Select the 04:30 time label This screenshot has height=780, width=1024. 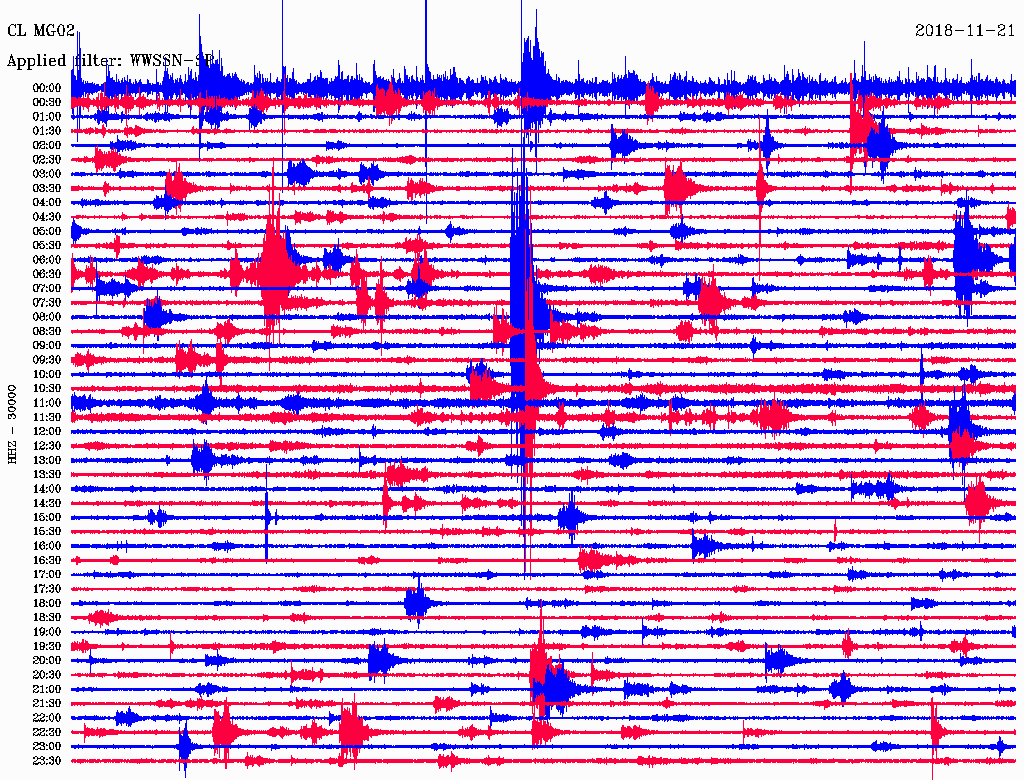click(47, 217)
